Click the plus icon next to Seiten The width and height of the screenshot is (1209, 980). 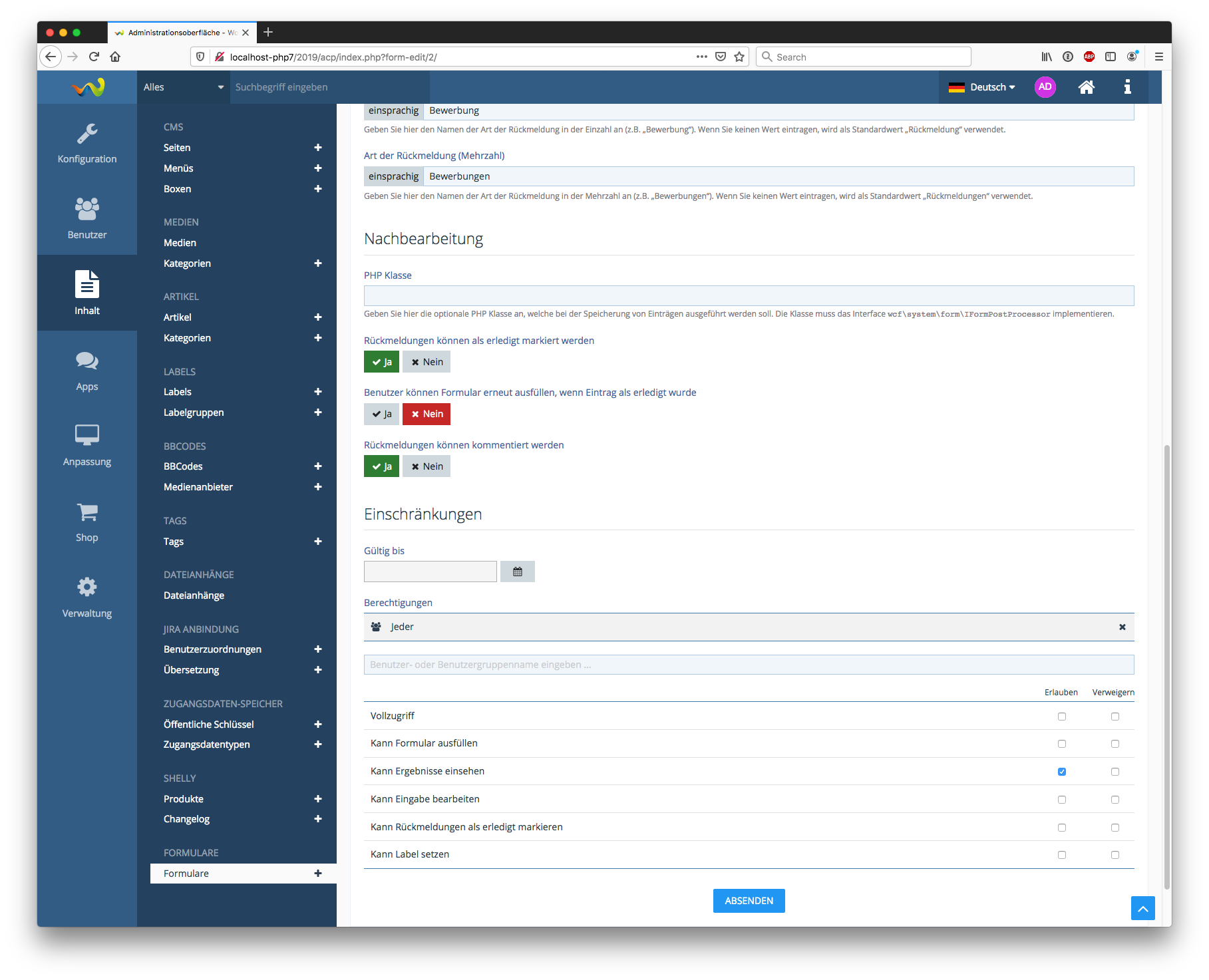pos(318,148)
